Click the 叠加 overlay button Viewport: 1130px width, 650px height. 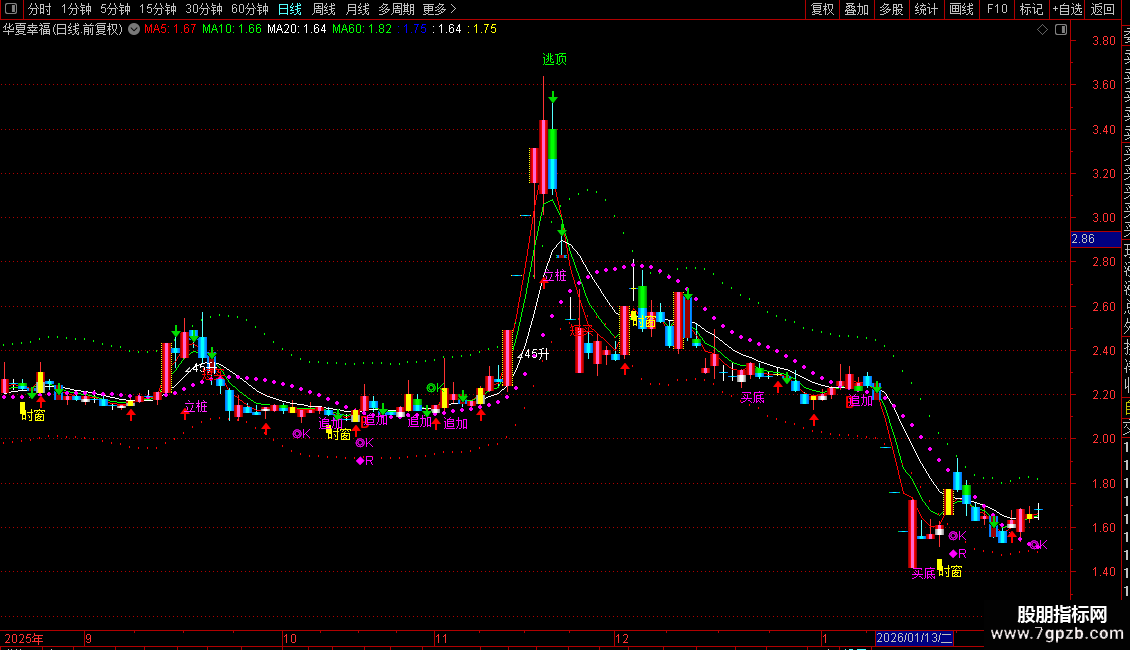tap(857, 9)
